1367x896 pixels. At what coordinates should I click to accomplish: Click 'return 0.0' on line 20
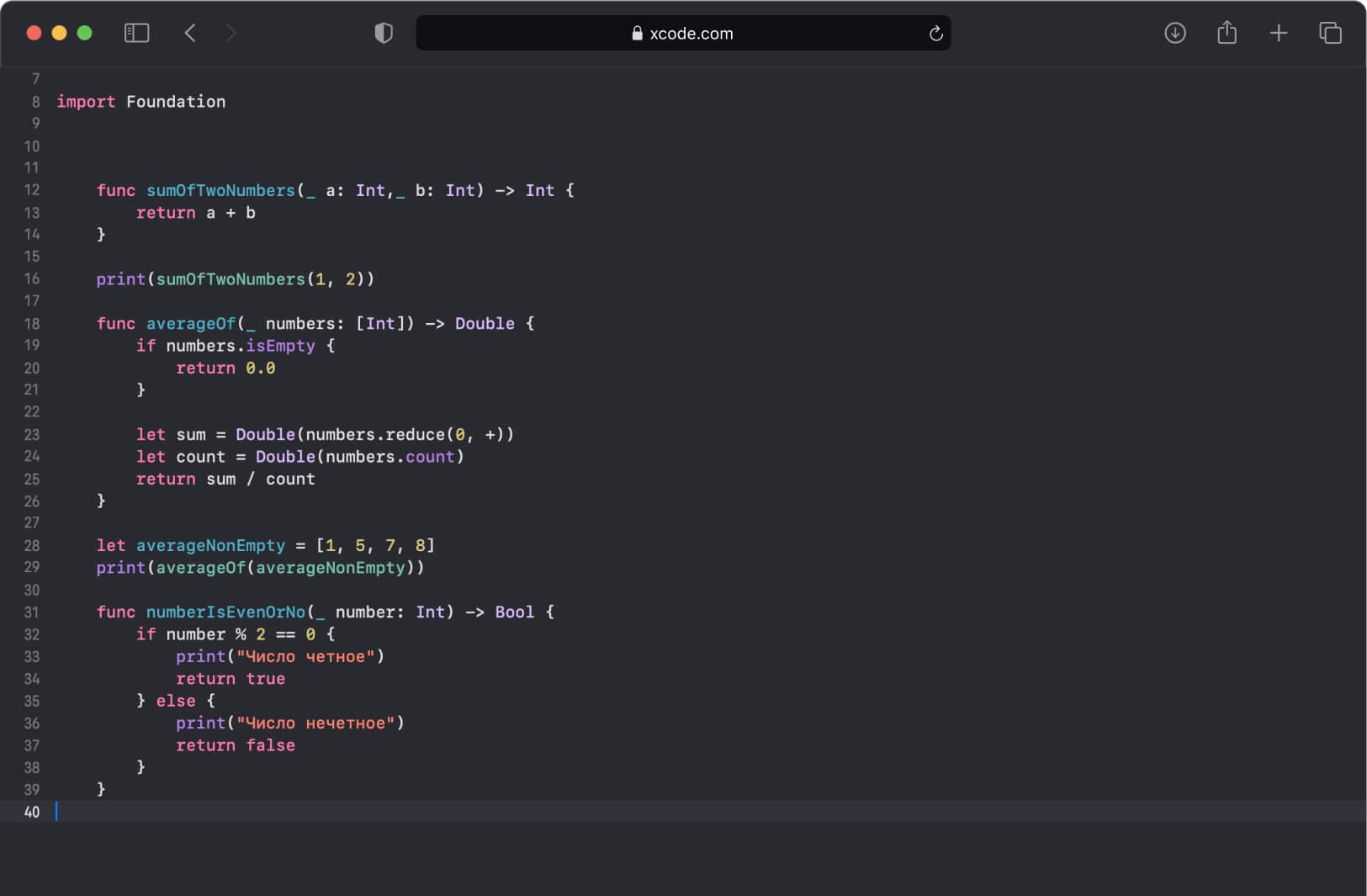[225, 368]
